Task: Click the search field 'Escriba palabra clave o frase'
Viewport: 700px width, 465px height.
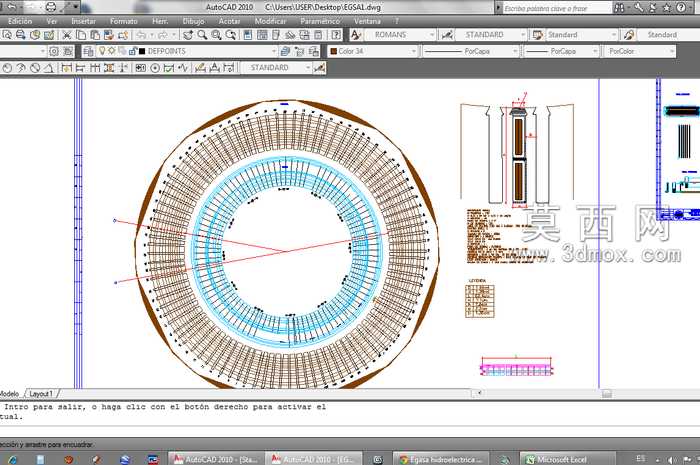Action: click(557, 8)
